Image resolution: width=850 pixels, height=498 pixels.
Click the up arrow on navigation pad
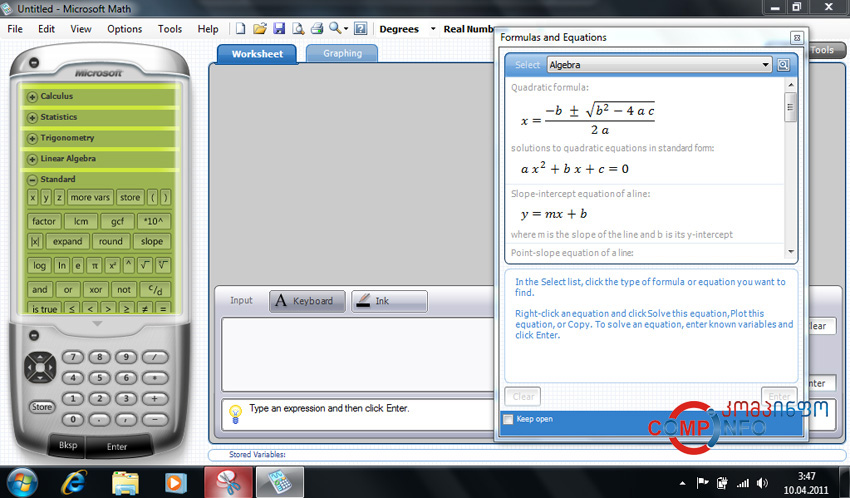coord(40,358)
